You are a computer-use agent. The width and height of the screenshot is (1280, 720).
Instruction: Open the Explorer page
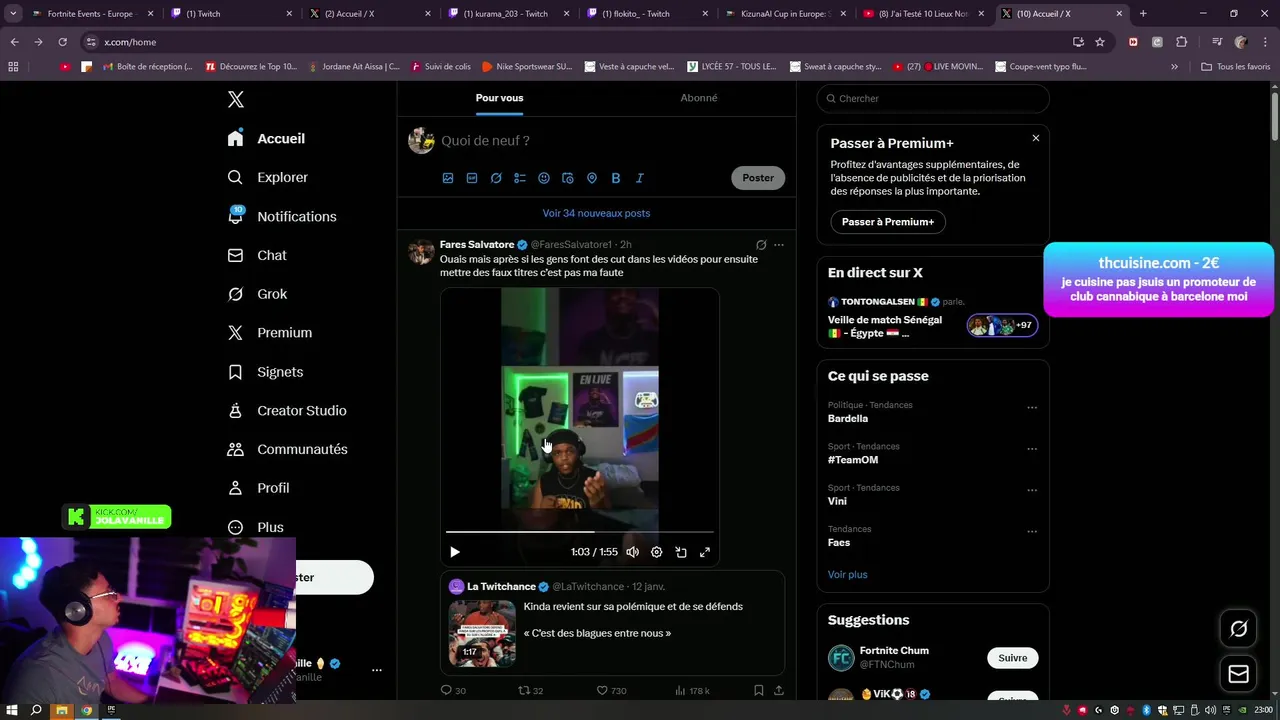point(268,177)
